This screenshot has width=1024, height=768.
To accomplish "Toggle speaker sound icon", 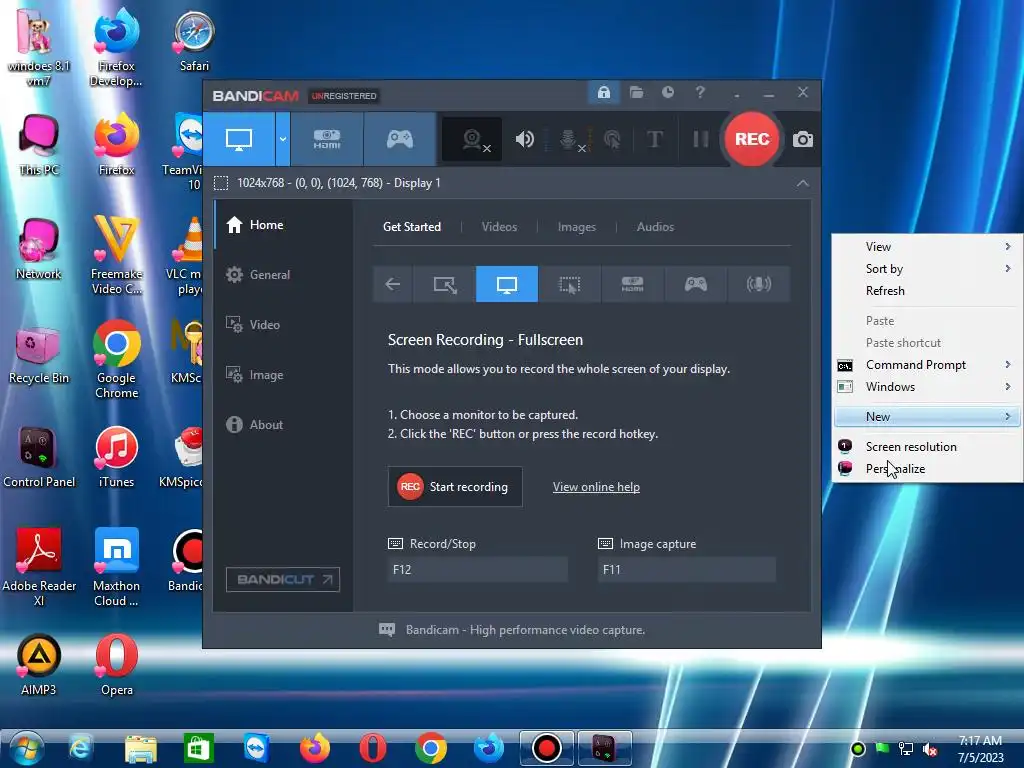I will click(524, 139).
